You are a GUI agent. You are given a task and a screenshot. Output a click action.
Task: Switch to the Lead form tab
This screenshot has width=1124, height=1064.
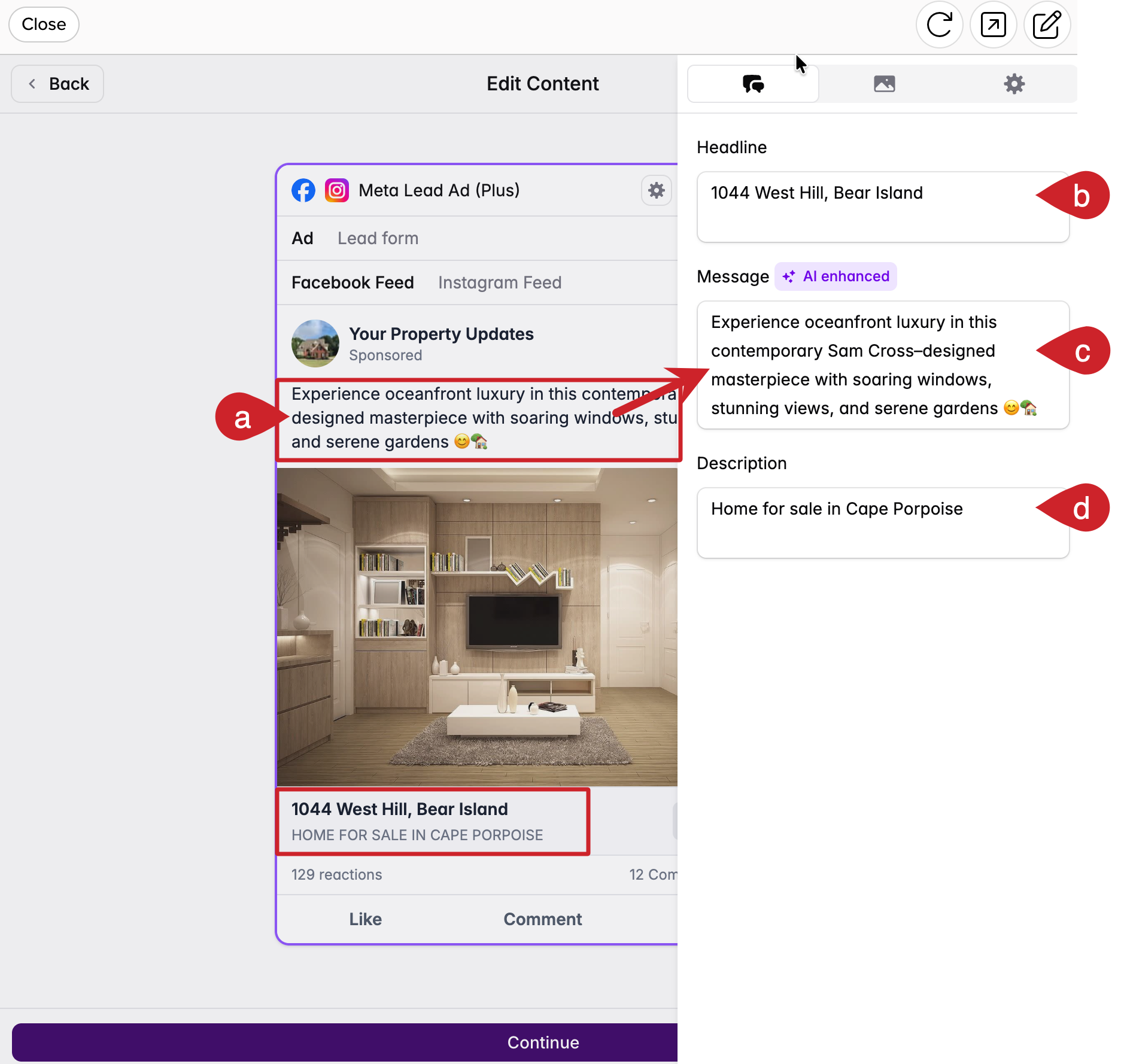[x=378, y=238]
